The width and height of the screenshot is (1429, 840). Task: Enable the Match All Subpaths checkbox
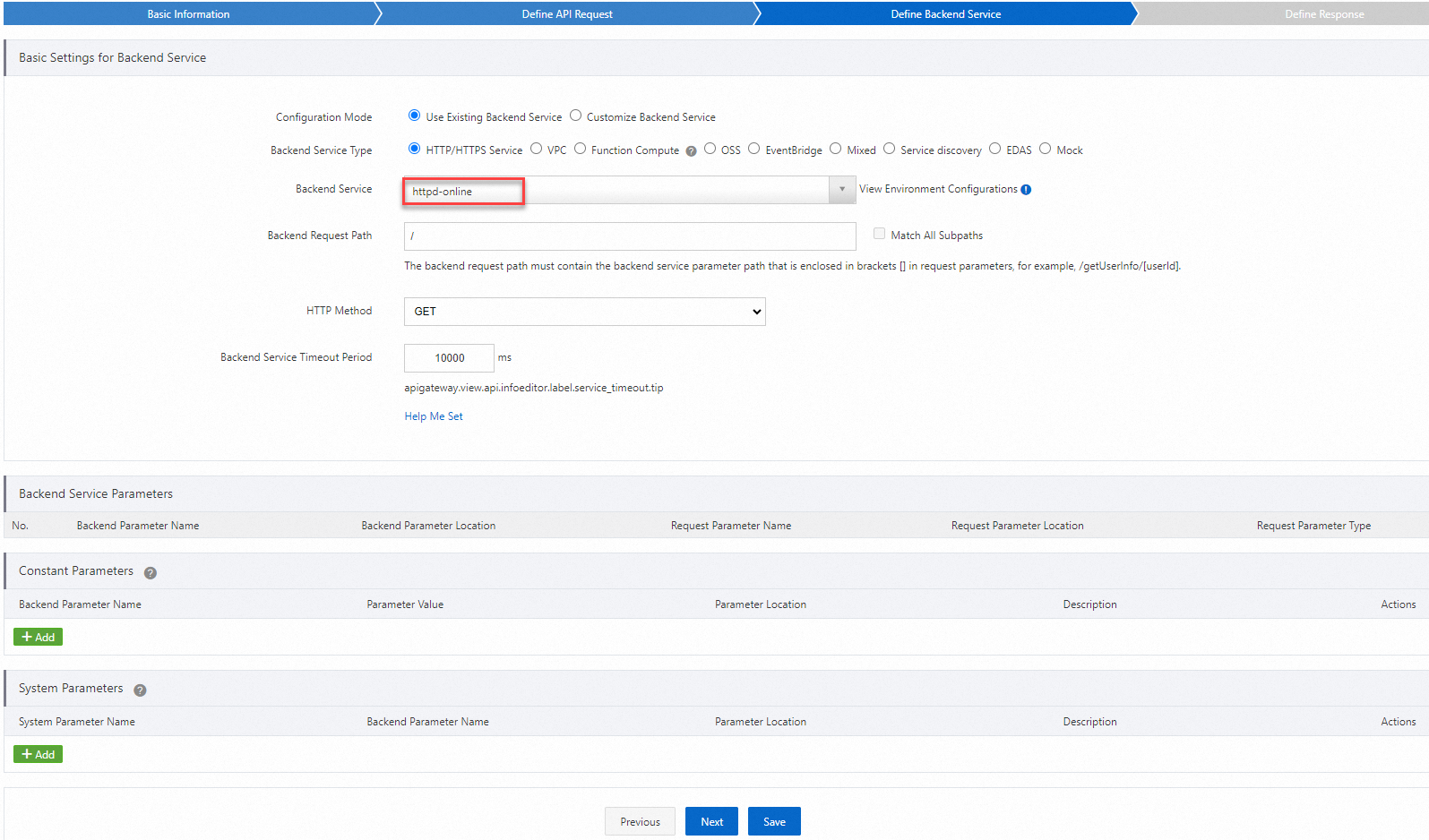click(x=879, y=234)
